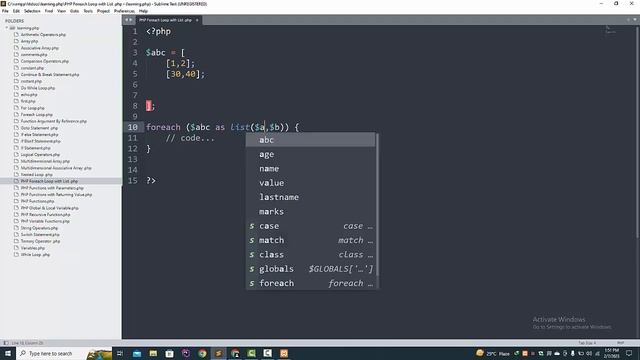Open Logical Operators.php file

pos(40,155)
